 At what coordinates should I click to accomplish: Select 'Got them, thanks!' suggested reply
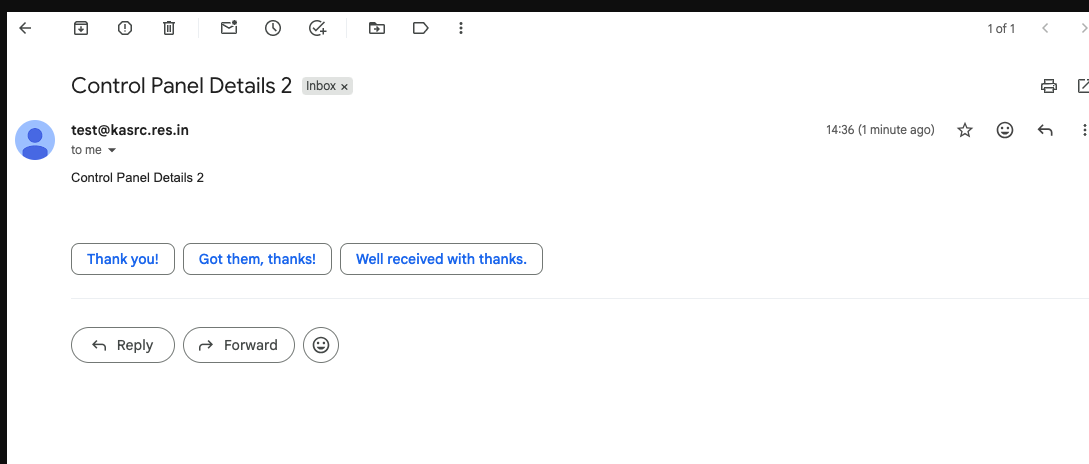[x=257, y=259]
